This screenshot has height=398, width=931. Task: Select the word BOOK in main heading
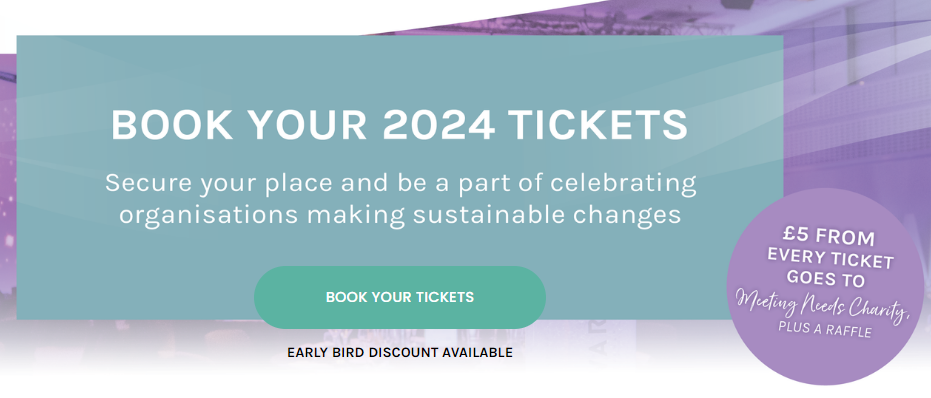click(172, 125)
